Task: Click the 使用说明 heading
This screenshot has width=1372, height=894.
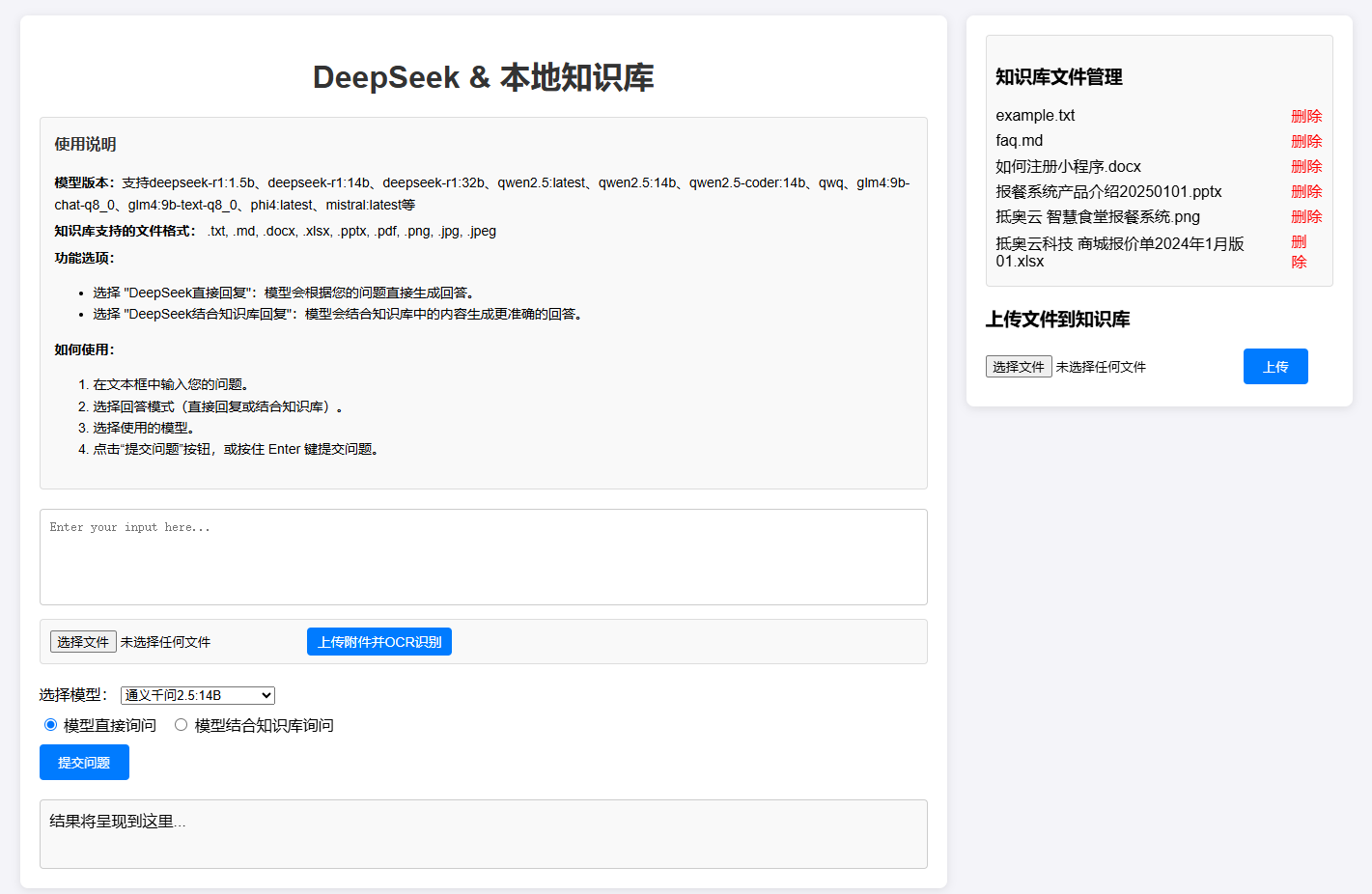Action: pyautogui.click(x=85, y=144)
